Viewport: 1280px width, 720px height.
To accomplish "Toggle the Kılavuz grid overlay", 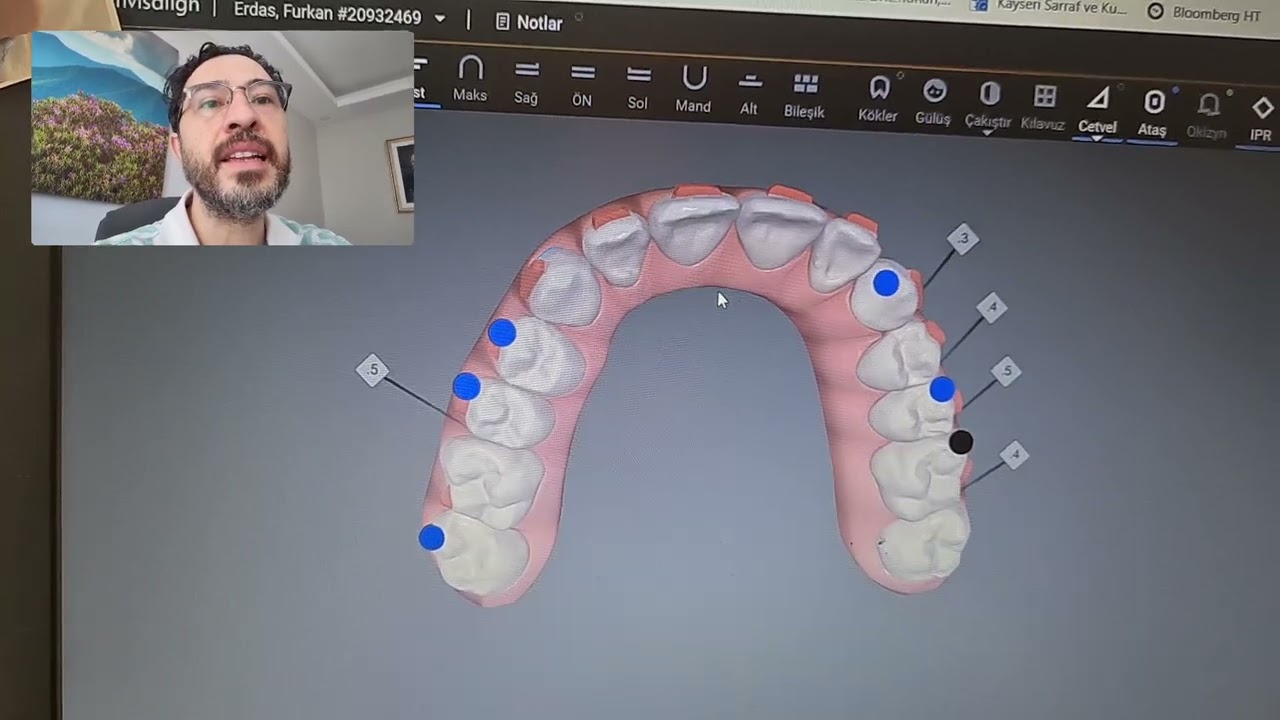I will [x=1043, y=108].
